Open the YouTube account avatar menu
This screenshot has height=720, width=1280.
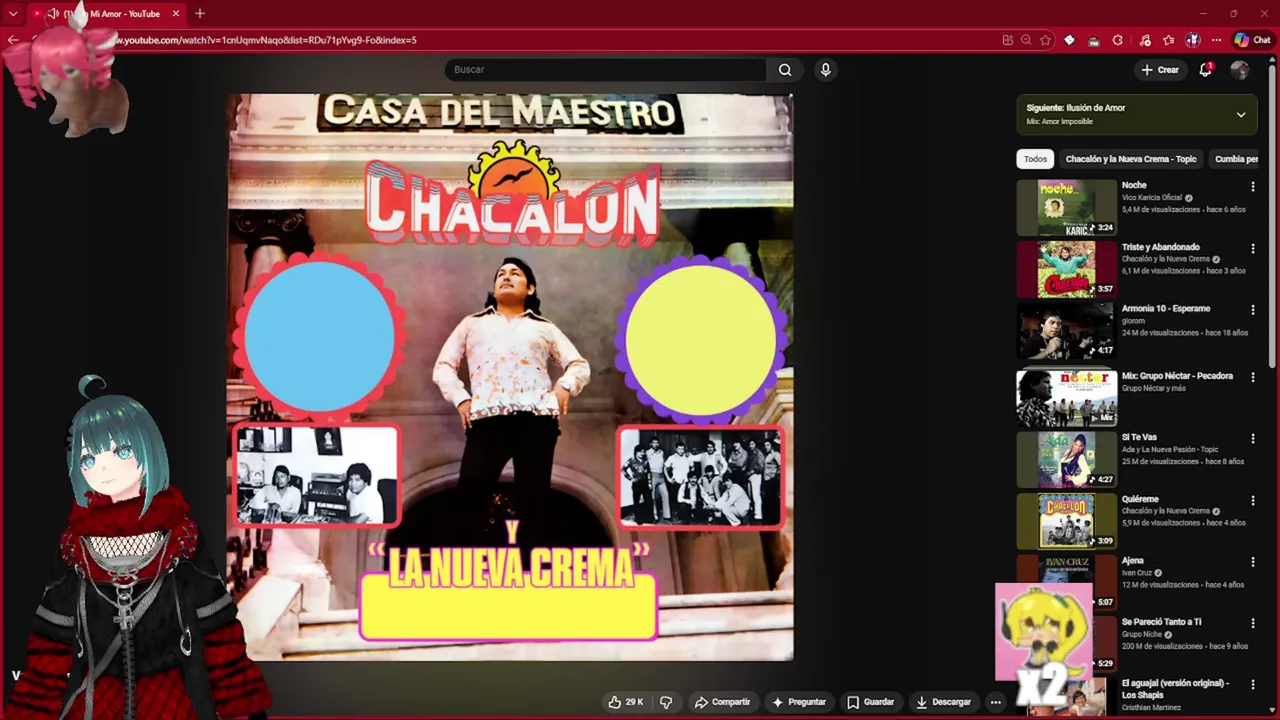pyautogui.click(x=1240, y=70)
